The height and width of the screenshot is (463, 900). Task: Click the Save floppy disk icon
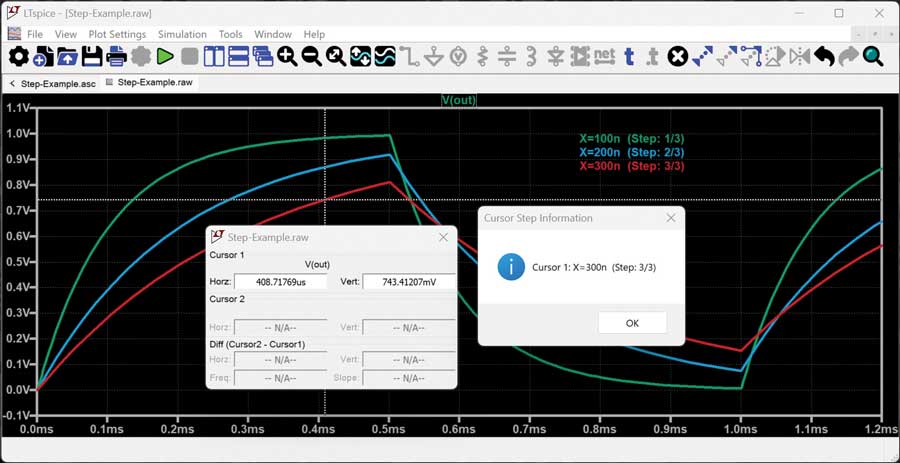coord(92,57)
